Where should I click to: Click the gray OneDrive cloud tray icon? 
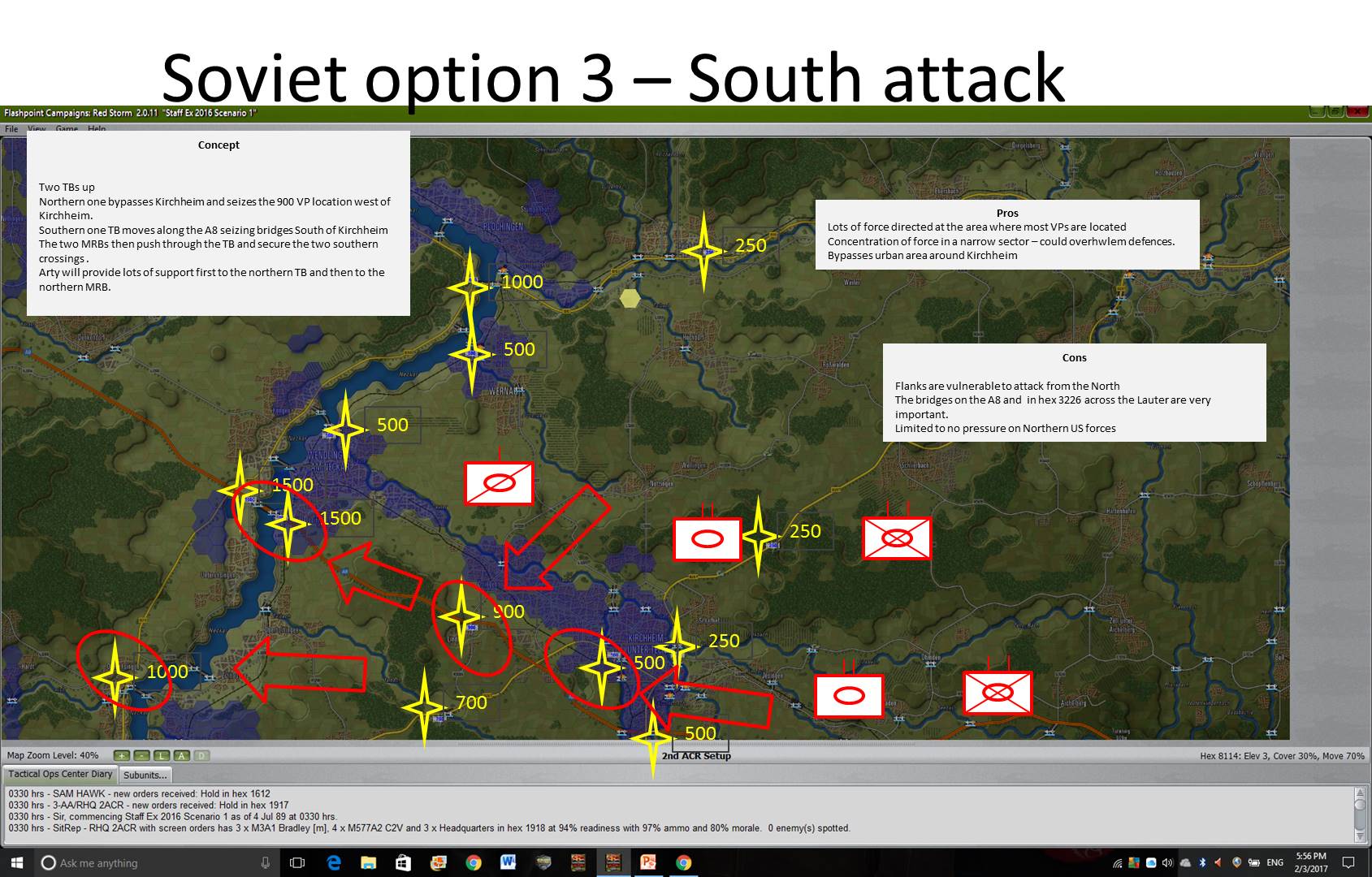click(x=1185, y=862)
